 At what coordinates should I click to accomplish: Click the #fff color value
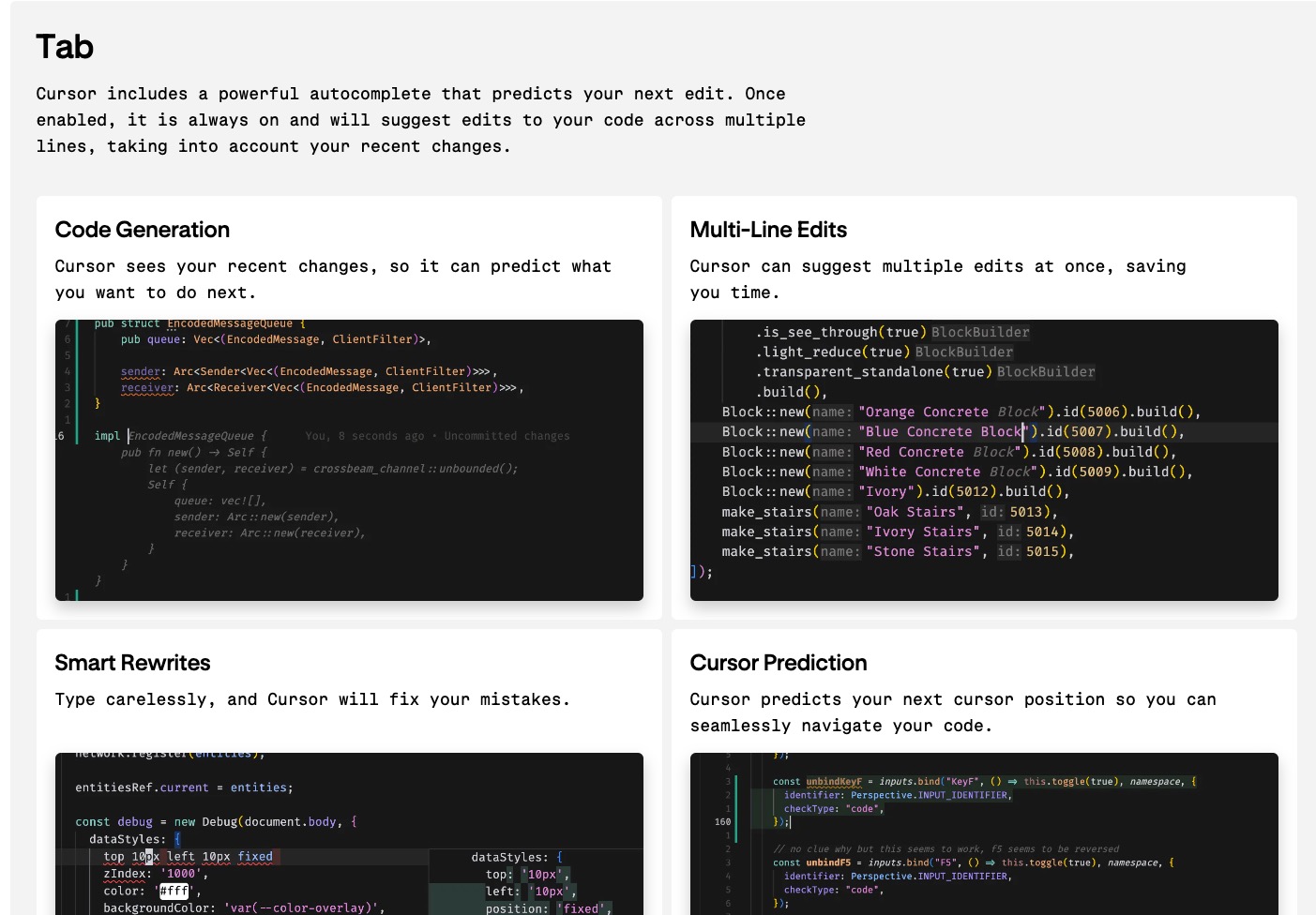tap(174, 891)
